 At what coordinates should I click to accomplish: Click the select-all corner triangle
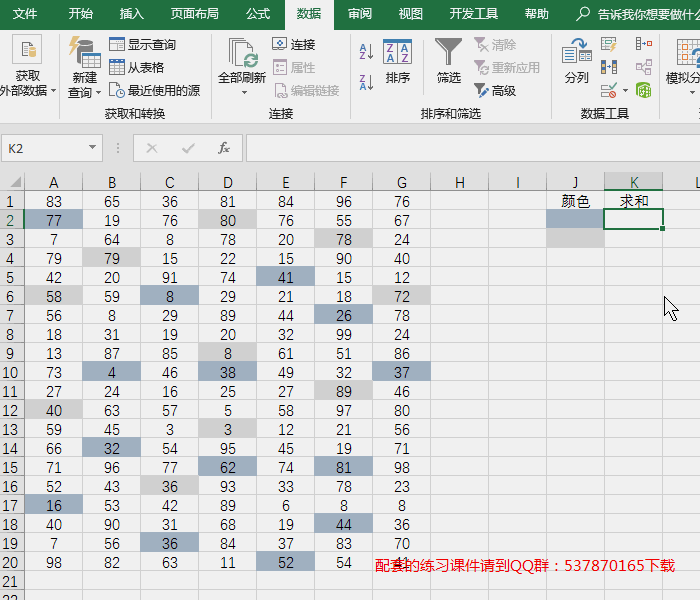(16, 182)
